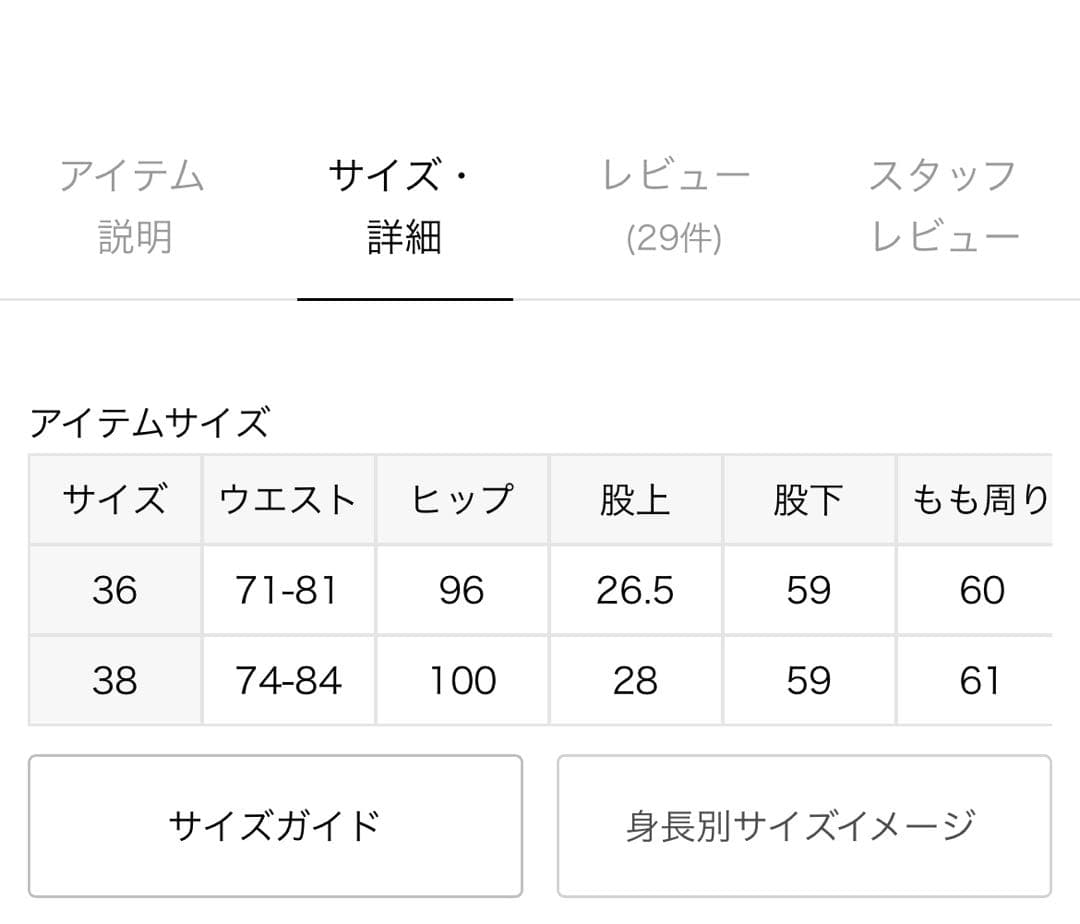Image resolution: width=1080 pixels, height=924 pixels.
Task: Select the waist value 71-81
Action: pos(287,590)
